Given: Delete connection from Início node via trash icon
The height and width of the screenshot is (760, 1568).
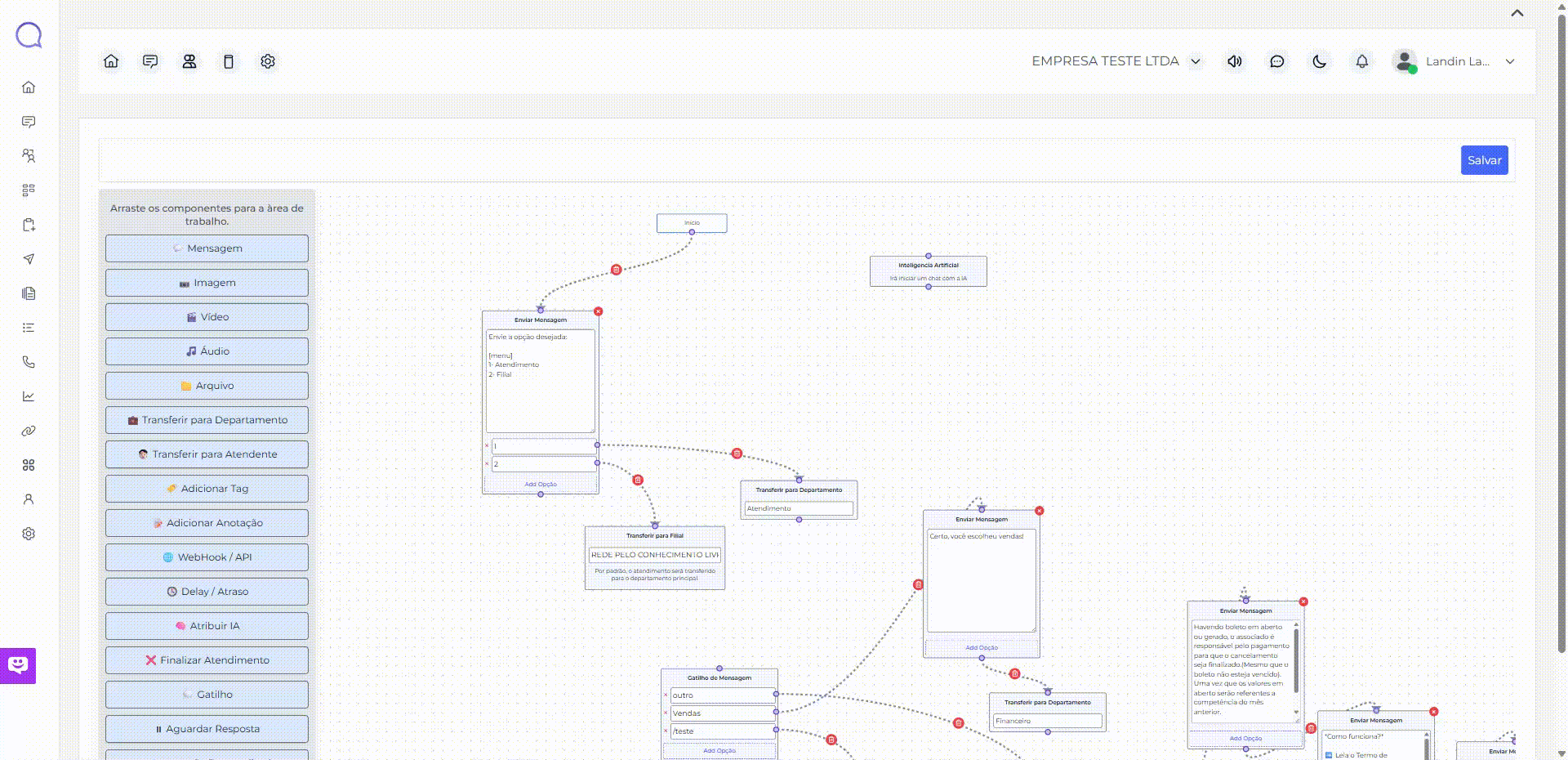Looking at the screenshot, I should 617,270.
